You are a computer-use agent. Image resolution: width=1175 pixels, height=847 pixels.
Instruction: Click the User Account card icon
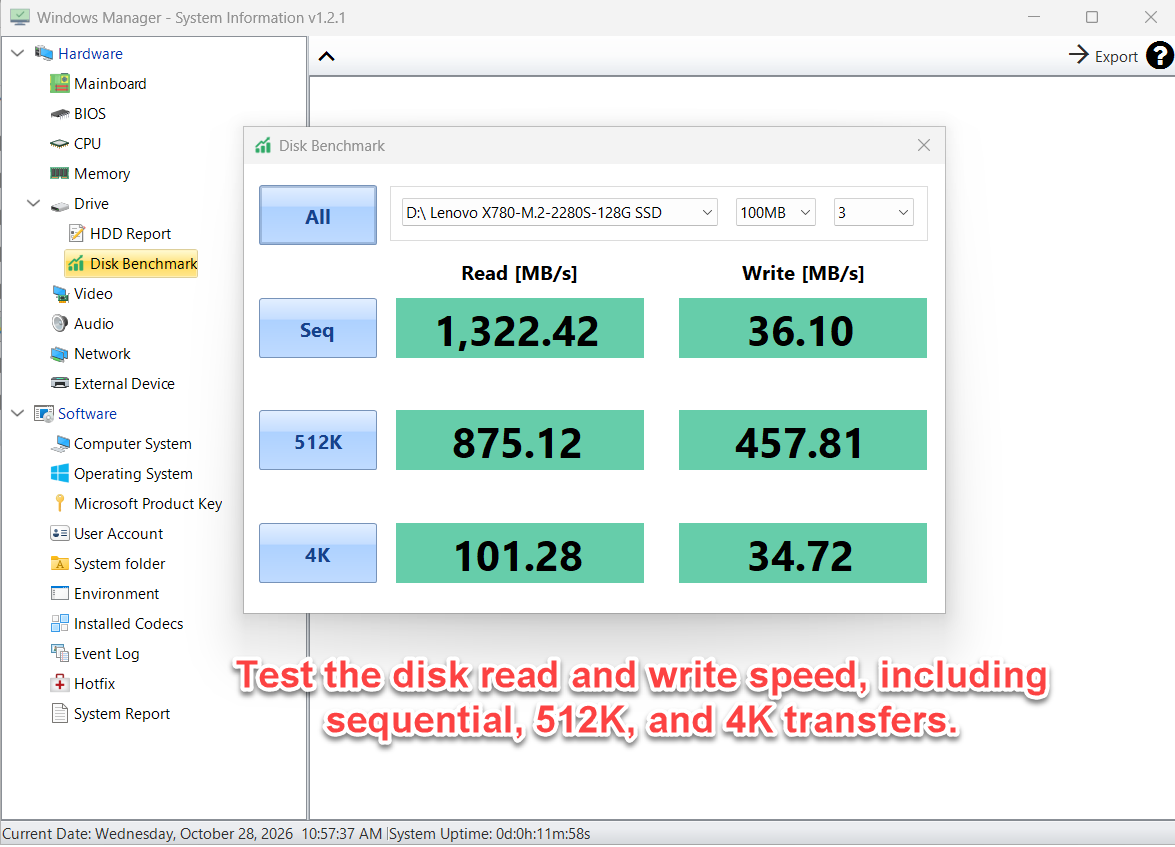(59, 534)
